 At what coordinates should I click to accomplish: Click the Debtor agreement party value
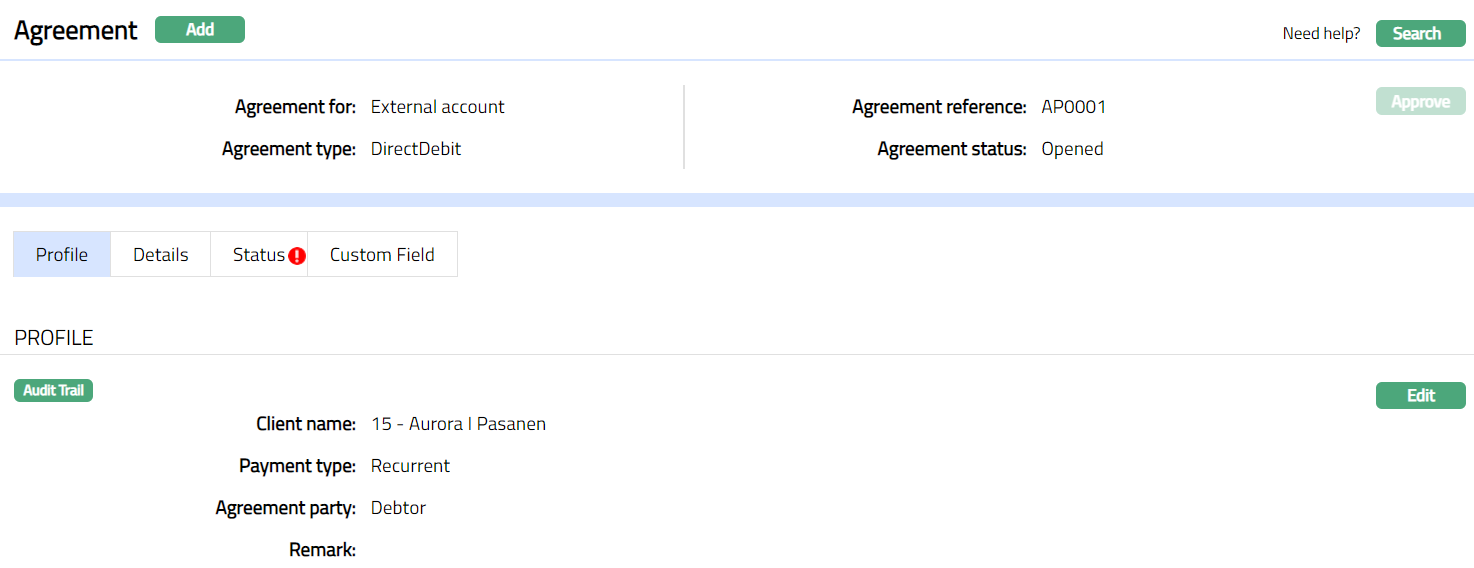pyautogui.click(x=398, y=508)
